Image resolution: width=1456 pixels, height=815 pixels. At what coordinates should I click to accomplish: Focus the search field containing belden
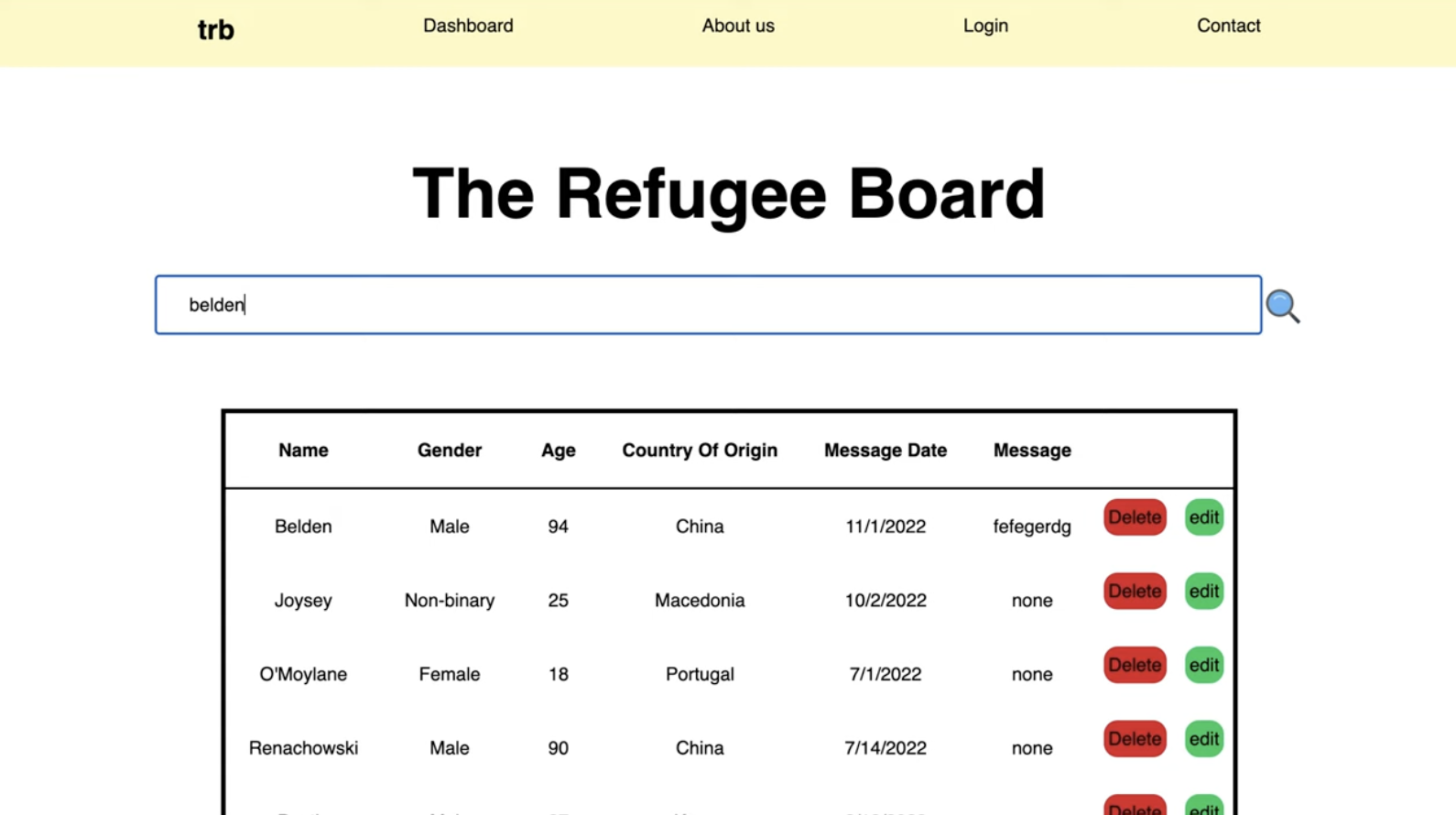[x=708, y=305]
